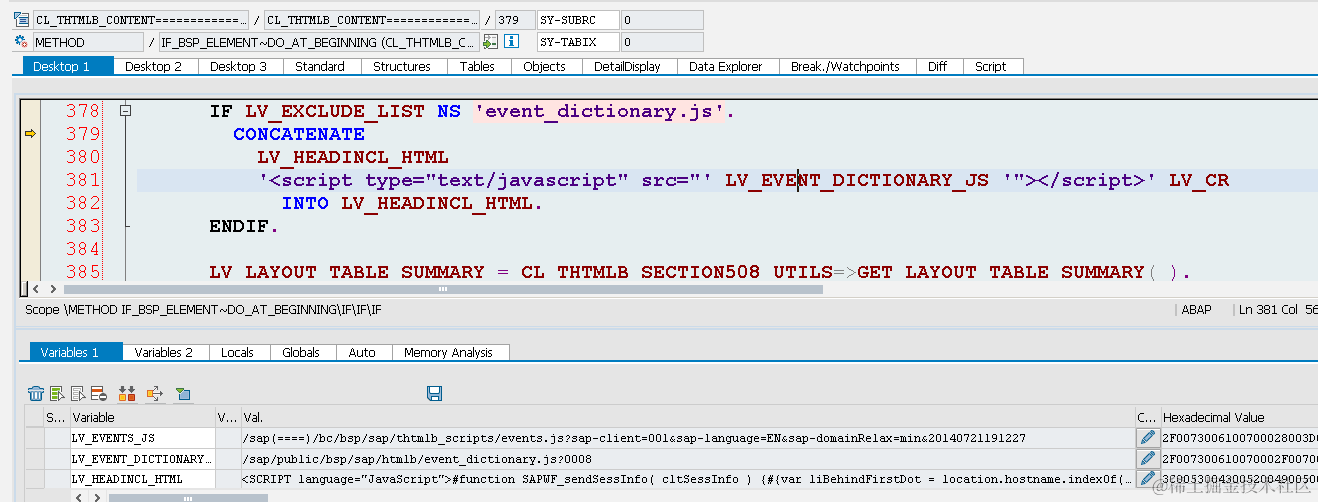Select the LV_HEADINCL_HTML variable cell
Screen dimensions: 1318x502
[142, 480]
